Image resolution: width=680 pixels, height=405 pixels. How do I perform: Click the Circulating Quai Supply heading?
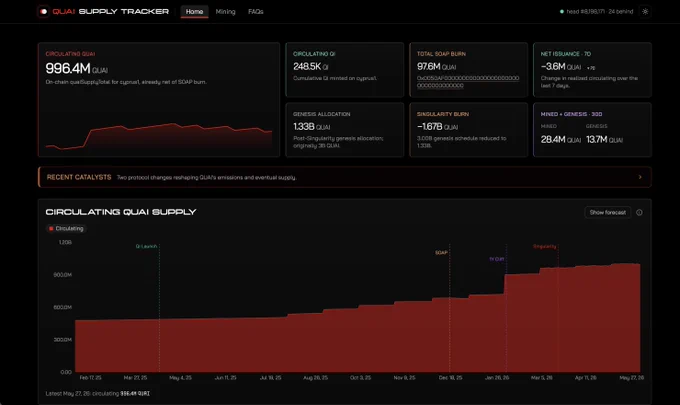pyautogui.click(x=121, y=212)
